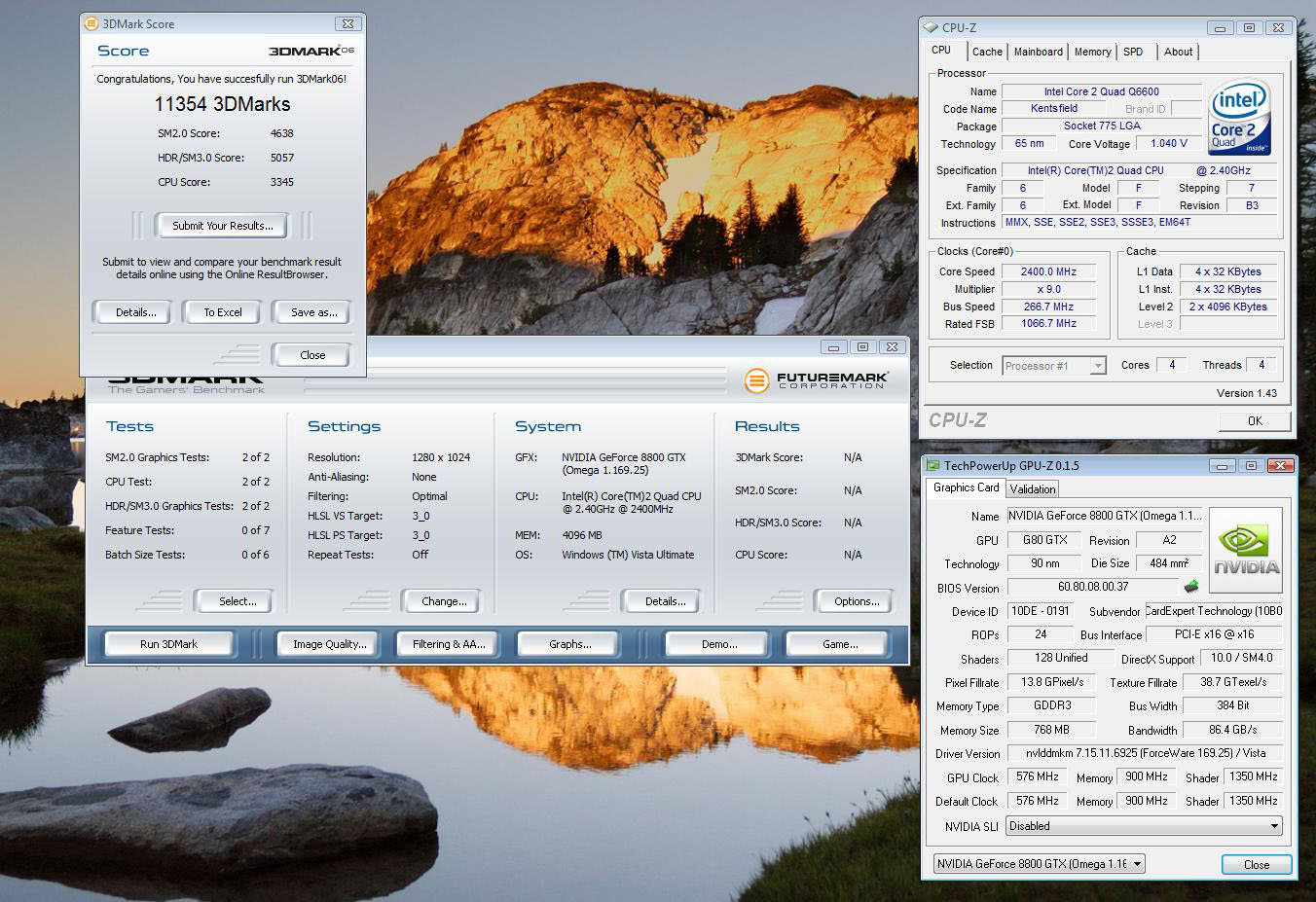Image resolution: width=1316 pixels, height=902 pixels.
Task: Click Close button in 3DMark Score dialog
Action: click(312, 355)
